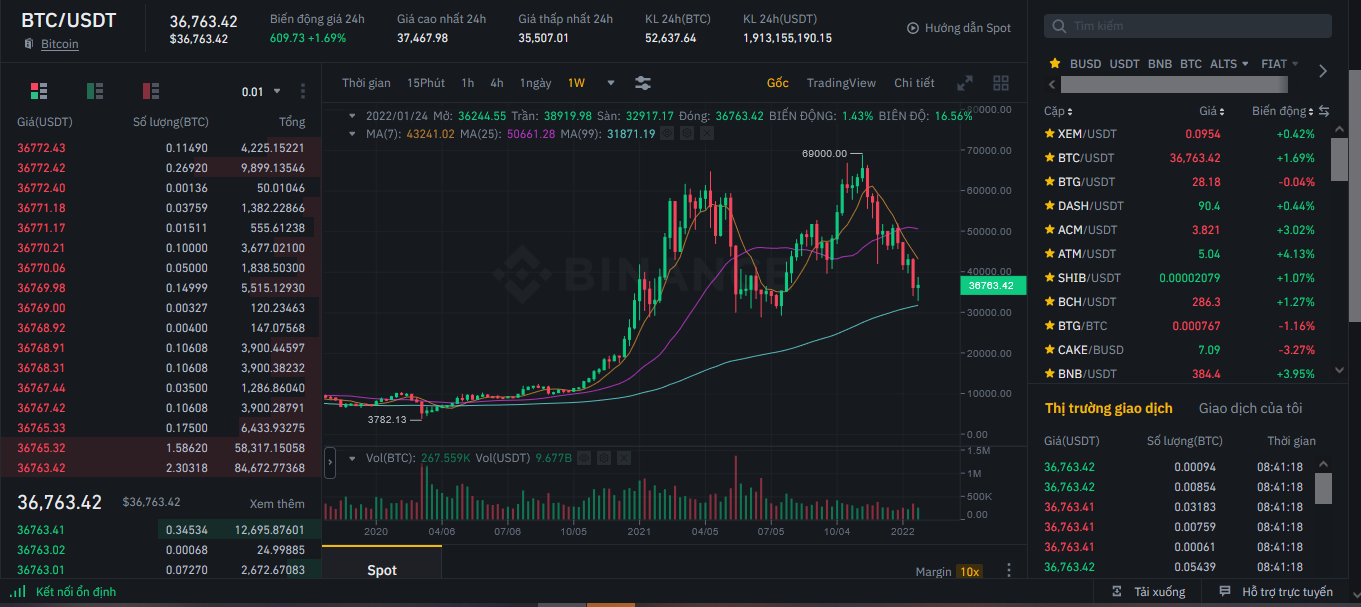Click the online support chat icon

pos(1224,592)
